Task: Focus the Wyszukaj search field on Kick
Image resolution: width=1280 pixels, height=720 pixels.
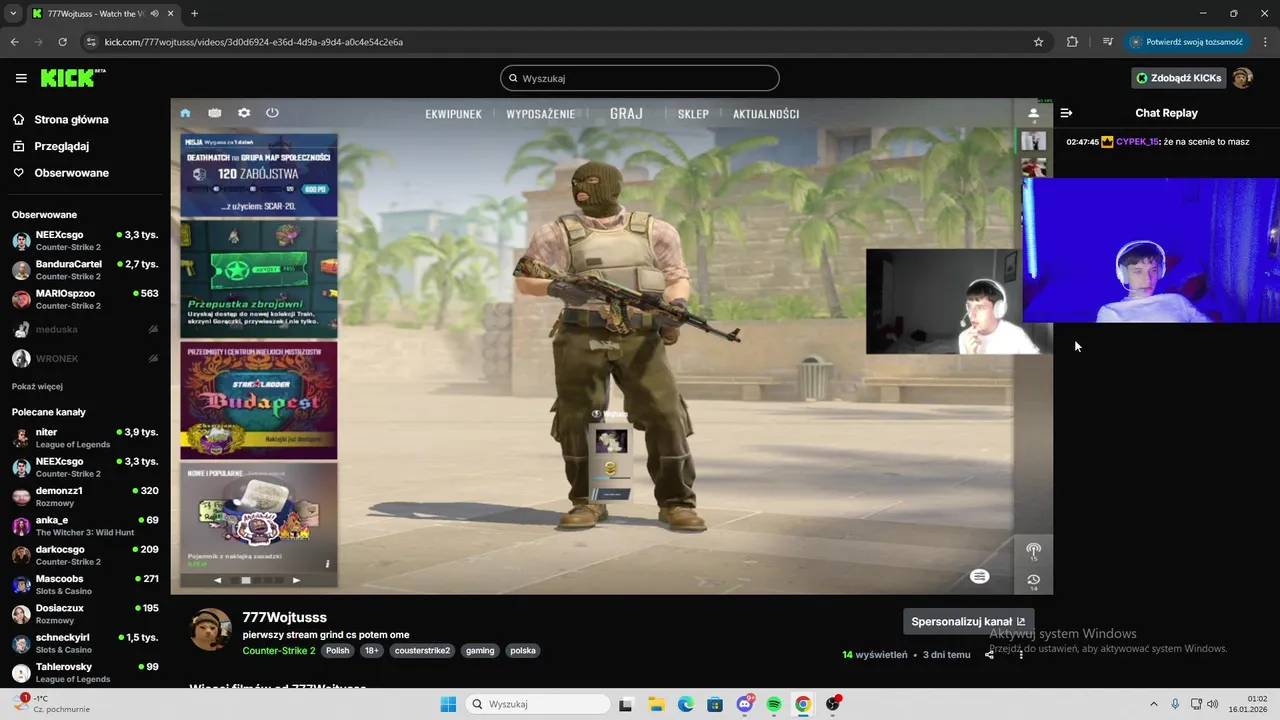Action: (640, 78)
